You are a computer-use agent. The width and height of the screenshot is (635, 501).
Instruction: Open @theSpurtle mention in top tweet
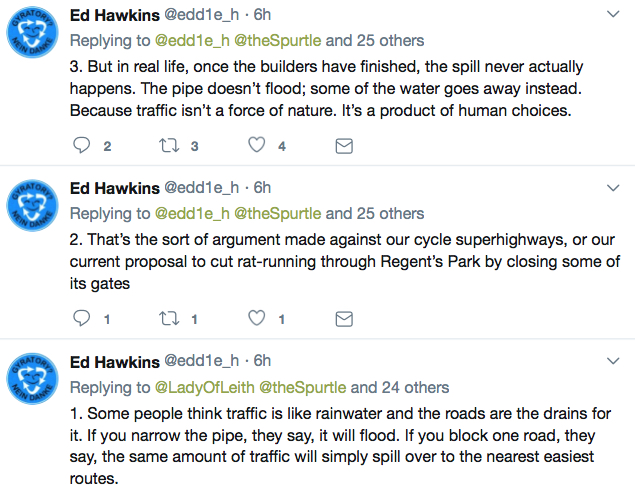pos(278,41)
